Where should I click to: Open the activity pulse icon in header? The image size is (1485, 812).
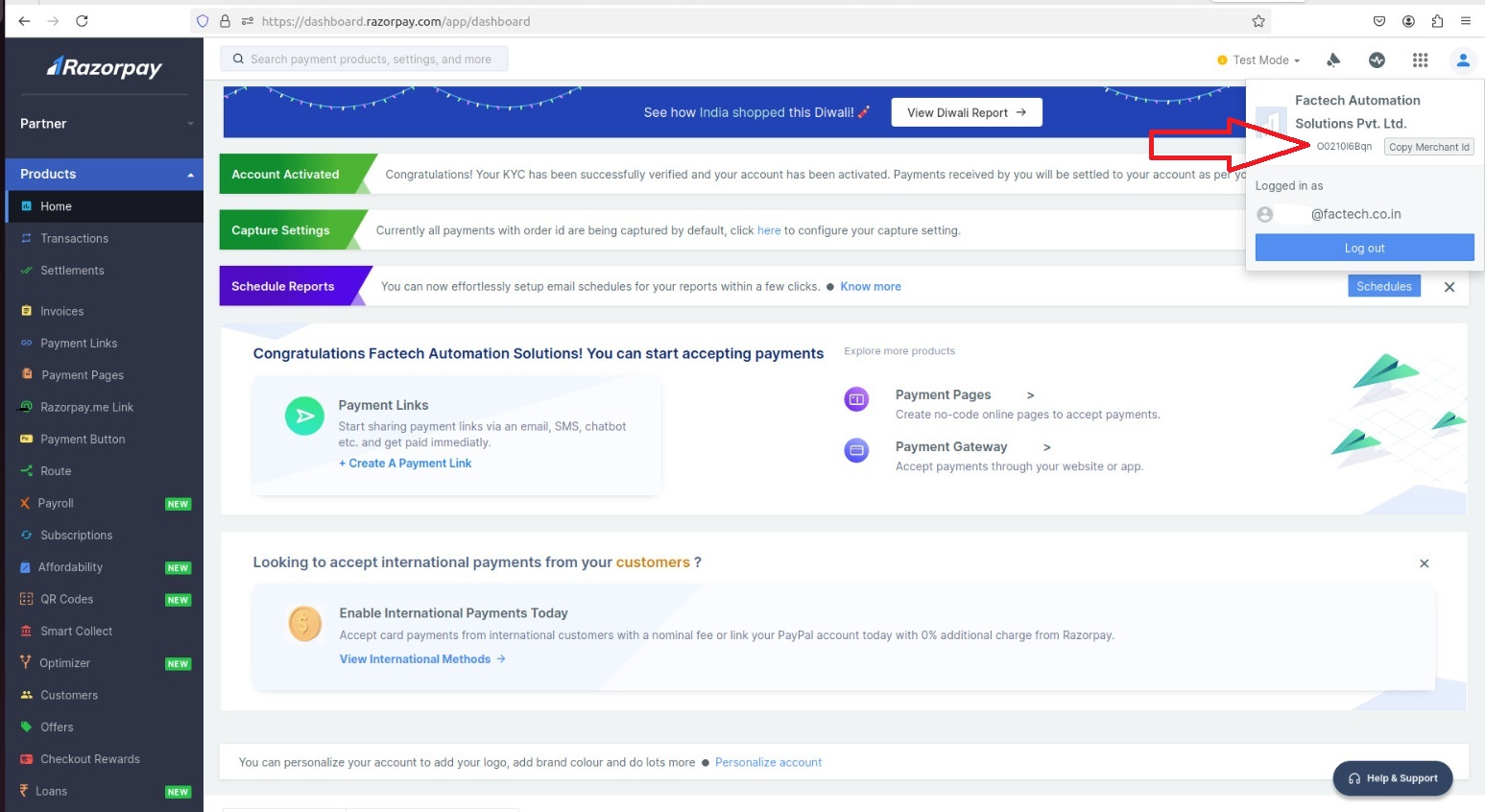pyautogui.click(x=1377, y=60)
